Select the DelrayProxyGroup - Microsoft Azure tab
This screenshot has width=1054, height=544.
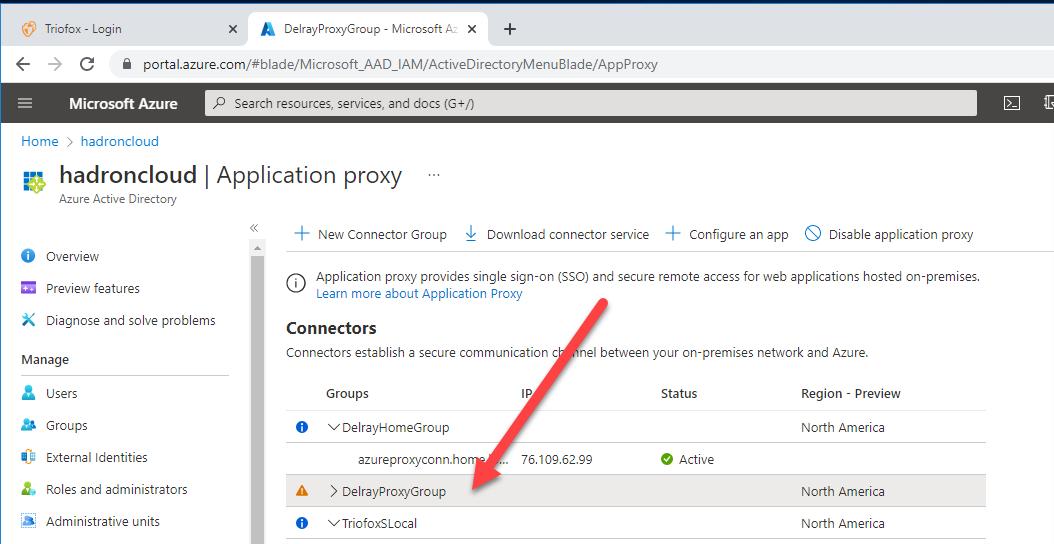point(368,29)
